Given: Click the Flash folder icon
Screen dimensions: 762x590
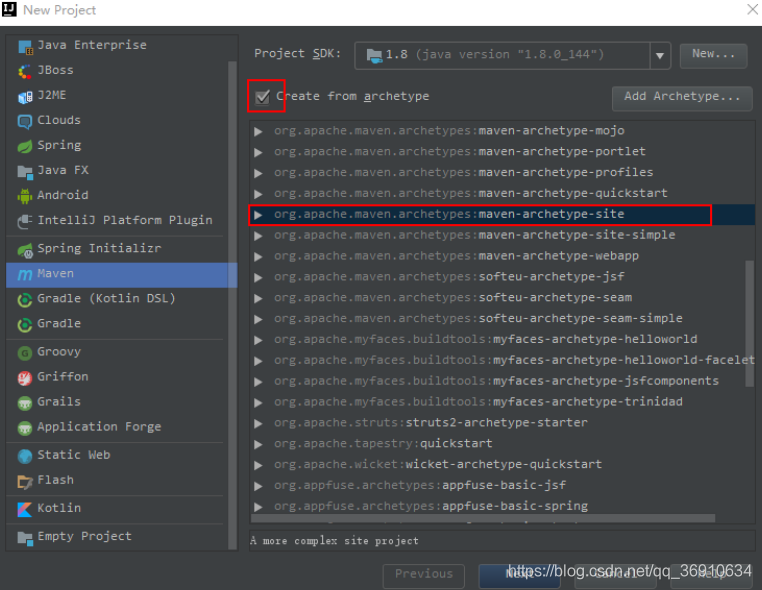Looking at the screenshot, I should click(25, 481).
